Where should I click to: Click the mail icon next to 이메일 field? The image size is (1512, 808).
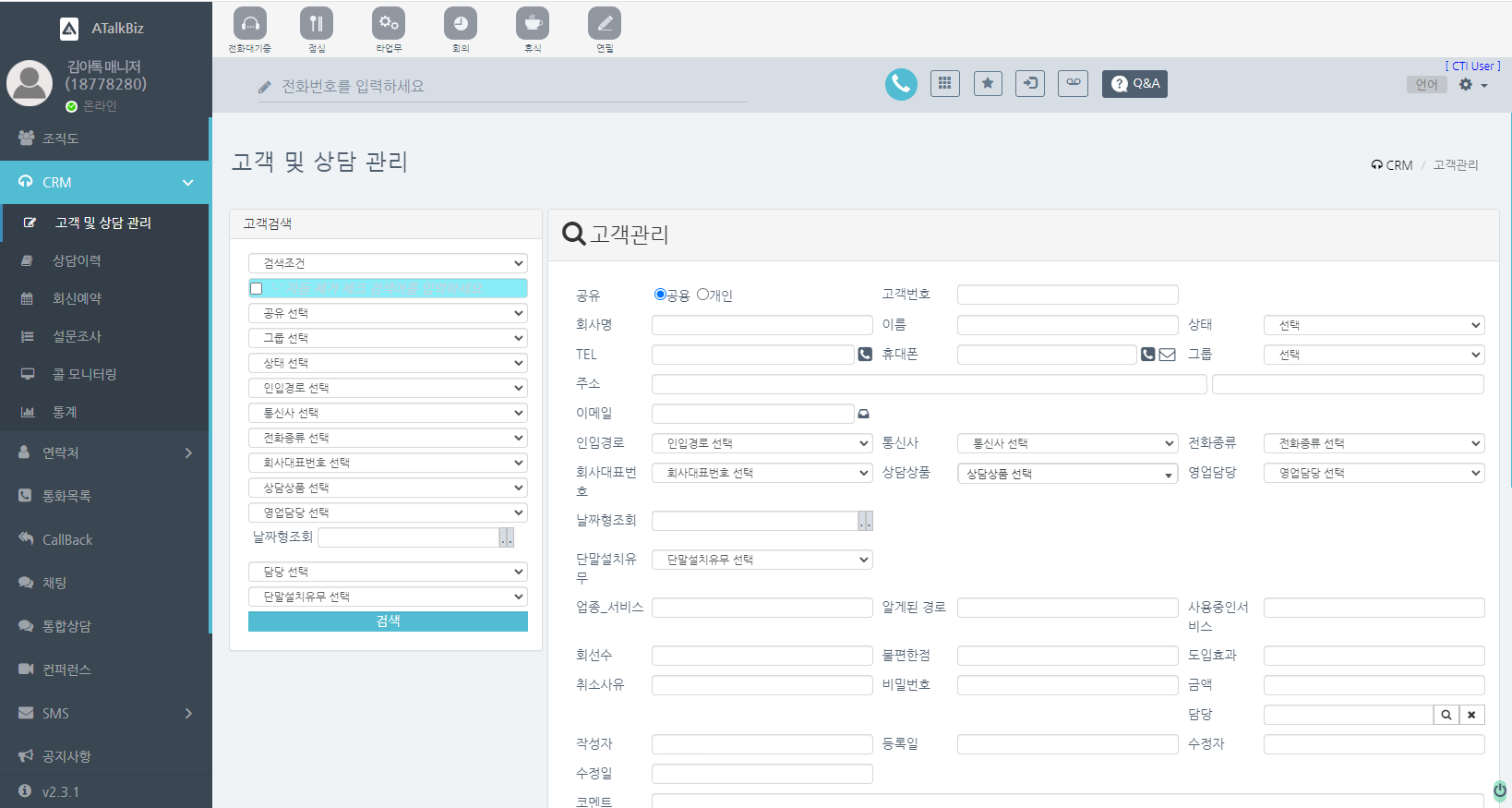click(x=864, y=414)
